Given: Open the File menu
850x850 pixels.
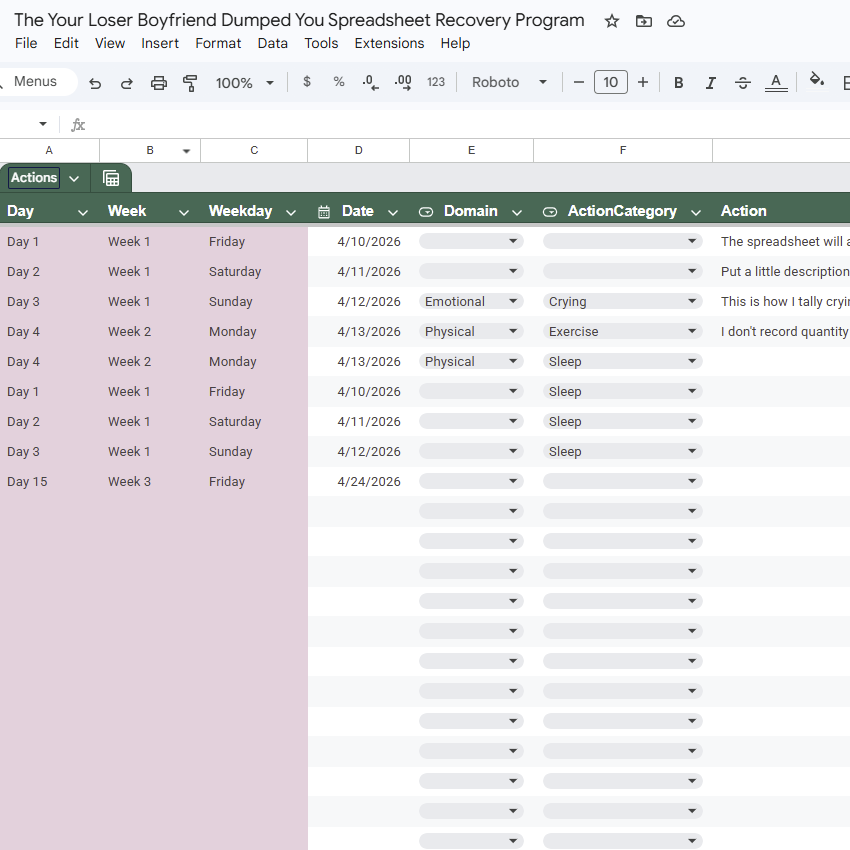Looking at the screenshot, I should (26, 43).
